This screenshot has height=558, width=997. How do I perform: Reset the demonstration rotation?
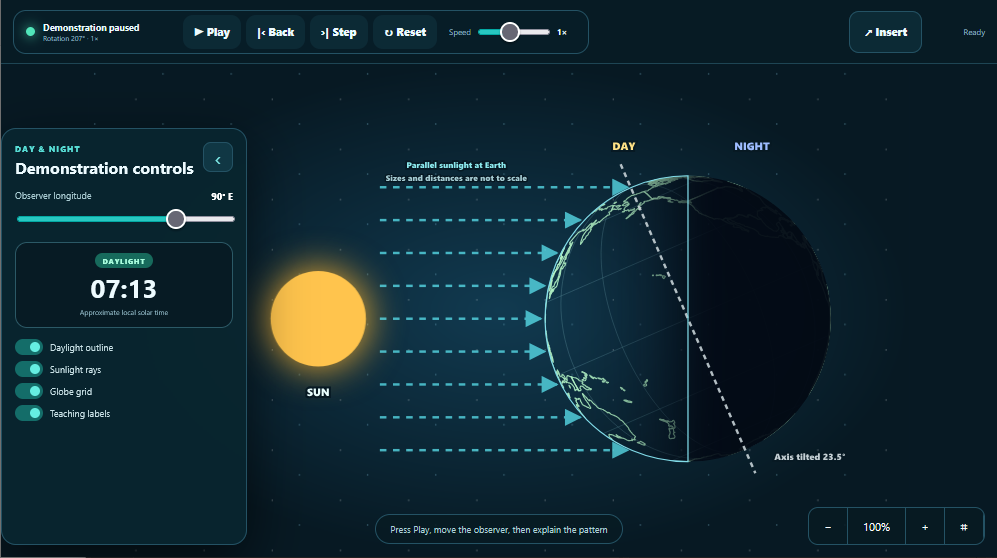tap(405, 32)
